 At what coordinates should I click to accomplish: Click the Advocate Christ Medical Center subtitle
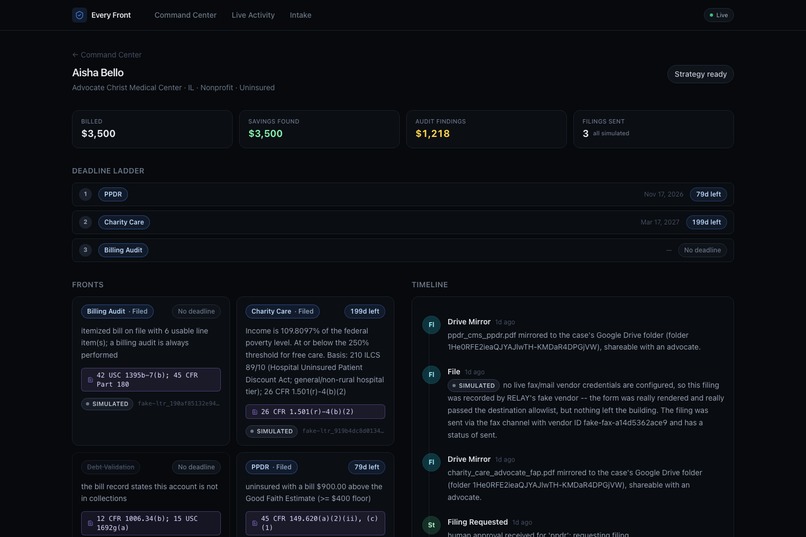173,88
